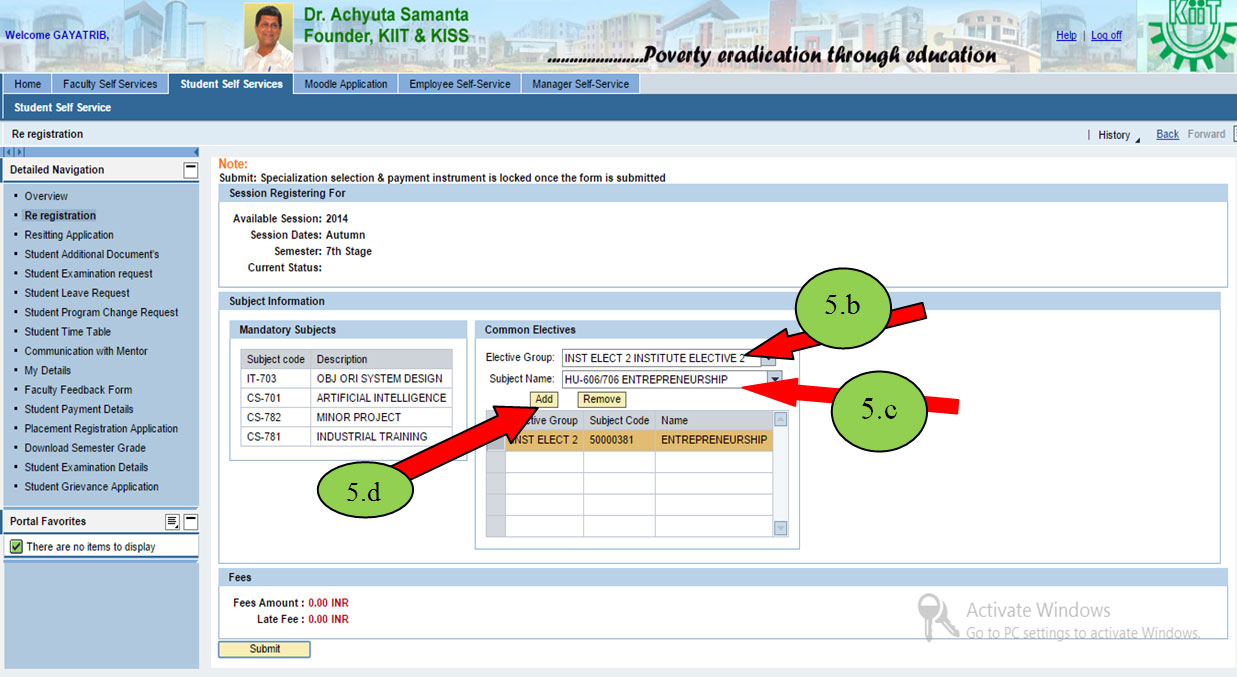
Task: Click the Log off link
Action: (1105, 35)
